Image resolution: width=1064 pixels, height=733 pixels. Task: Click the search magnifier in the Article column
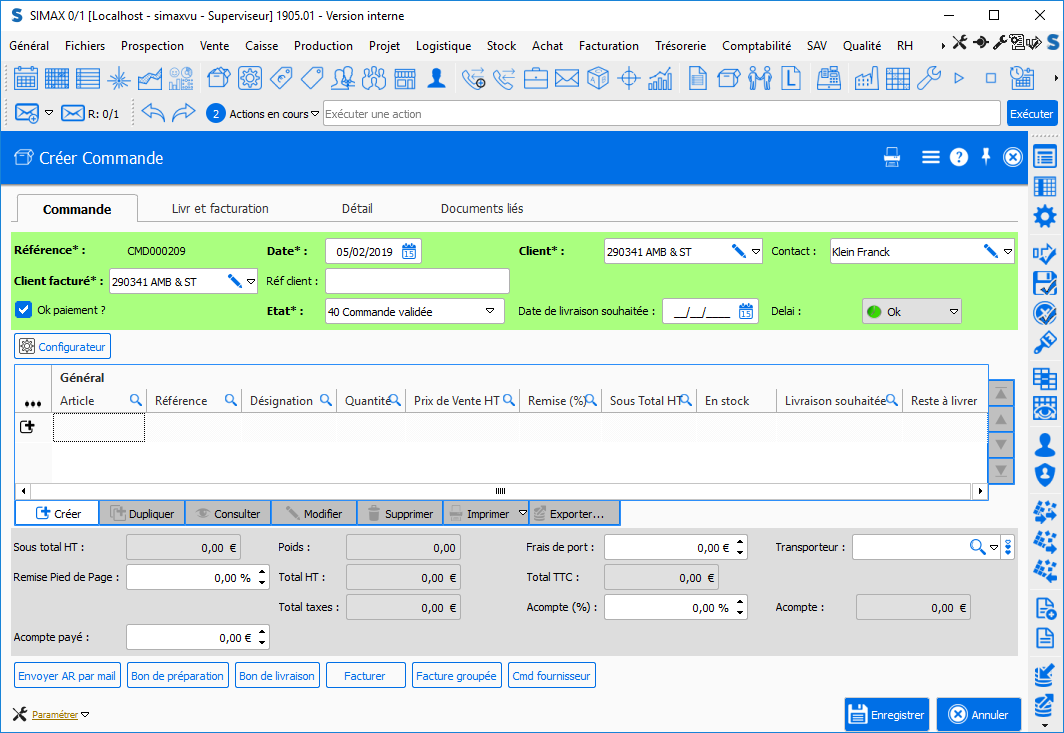pos(136,400)
